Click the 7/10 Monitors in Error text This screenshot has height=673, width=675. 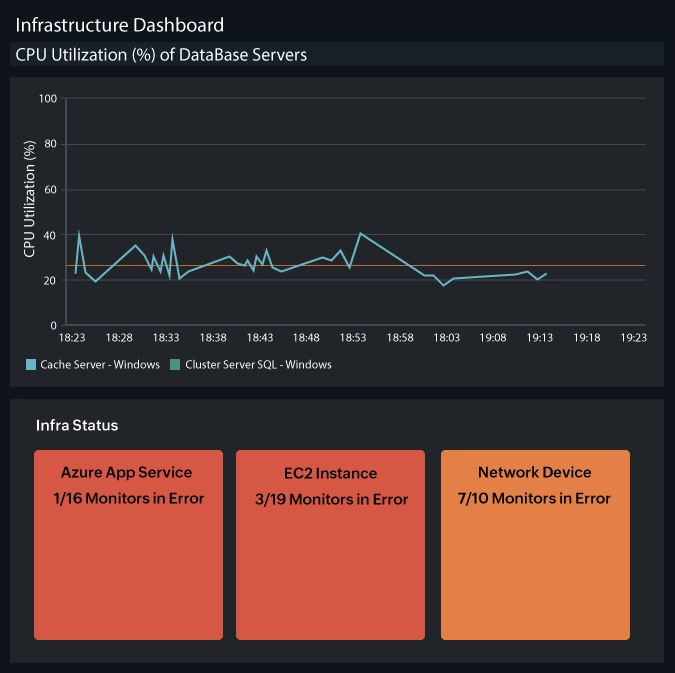click(x=535, y=498)
